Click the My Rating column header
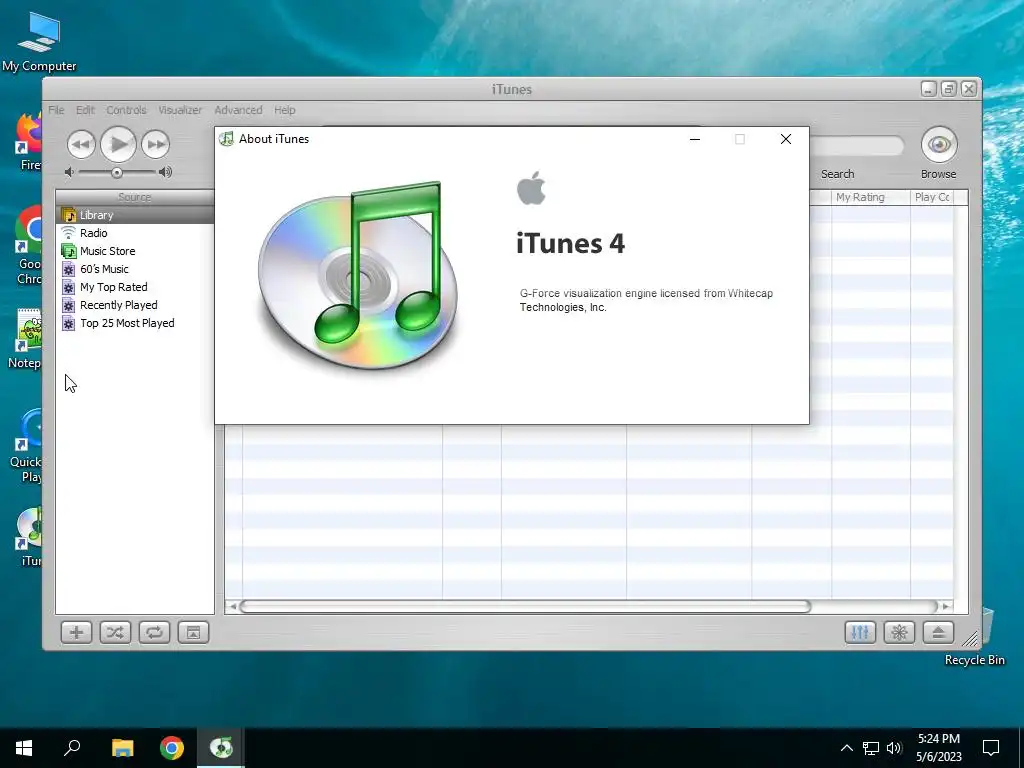 (x=870, y=197)
